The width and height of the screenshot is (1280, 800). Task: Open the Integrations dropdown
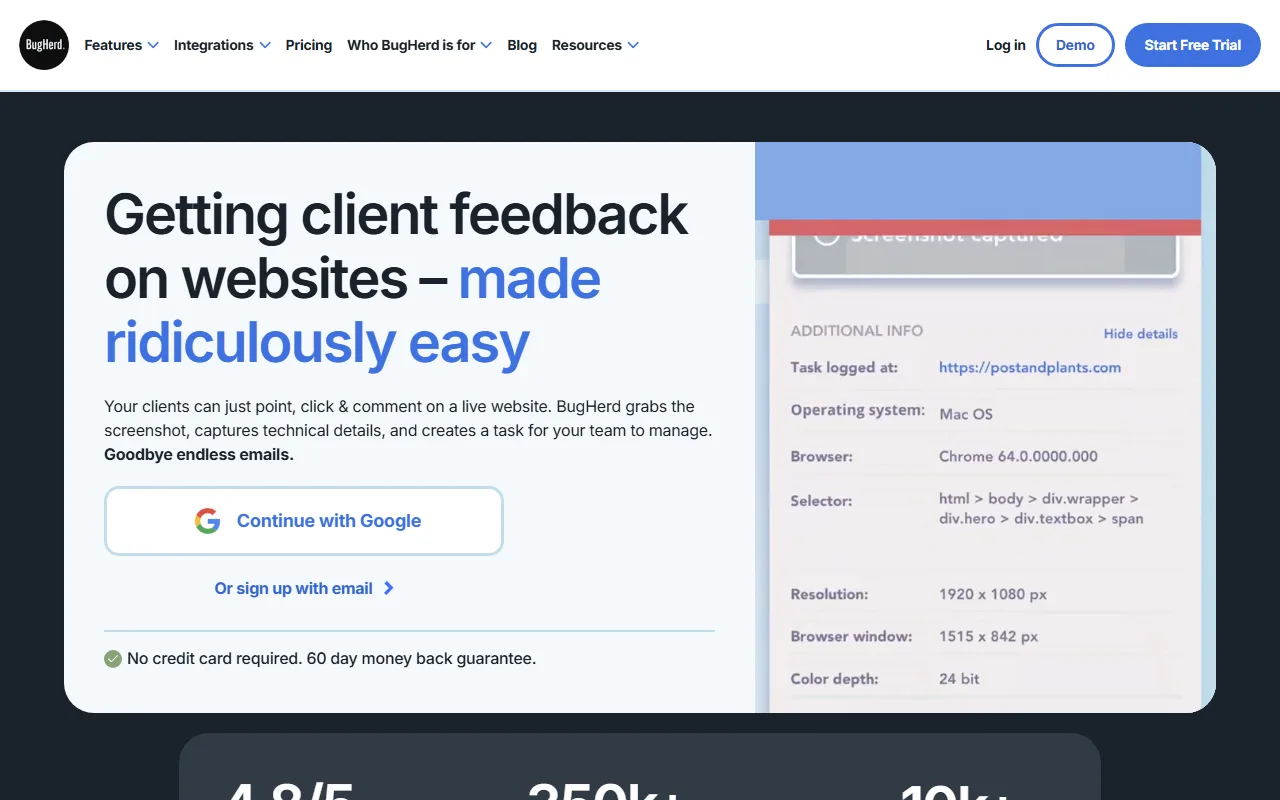pos(222,45)
